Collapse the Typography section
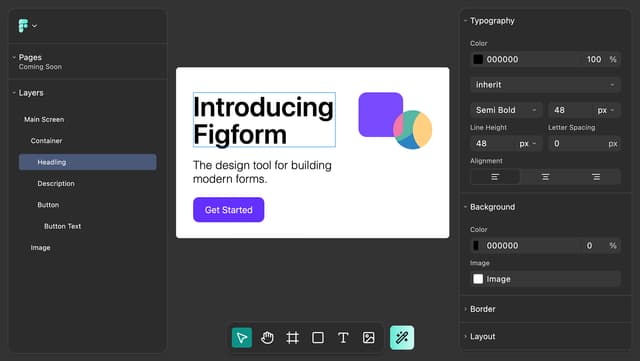Screen dimensions: 640x361 click(465, 20)
